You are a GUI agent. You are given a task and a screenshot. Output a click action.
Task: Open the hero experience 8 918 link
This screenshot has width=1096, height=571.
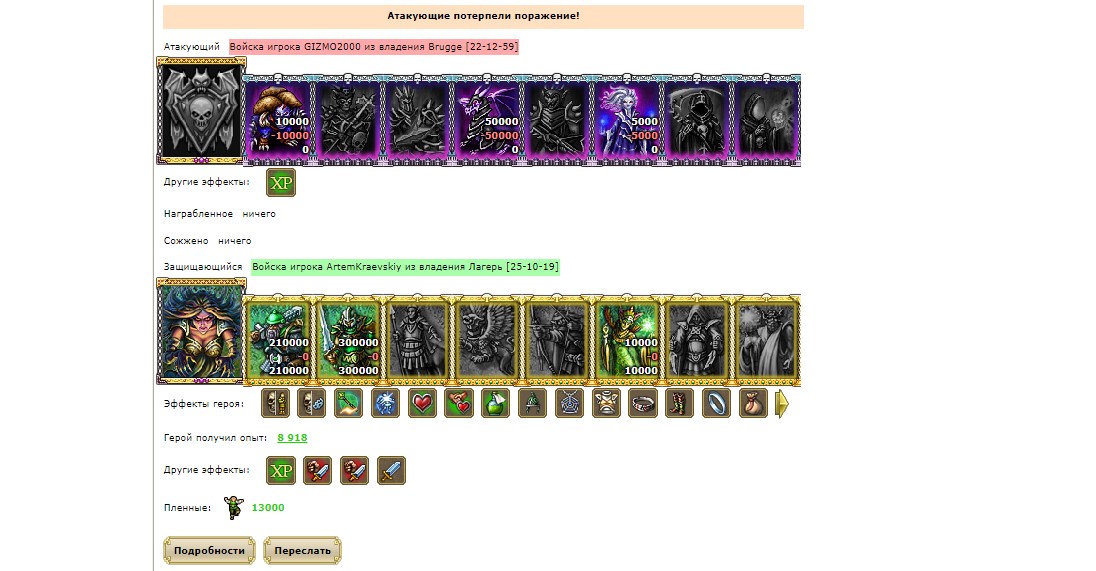coord(292,438)
